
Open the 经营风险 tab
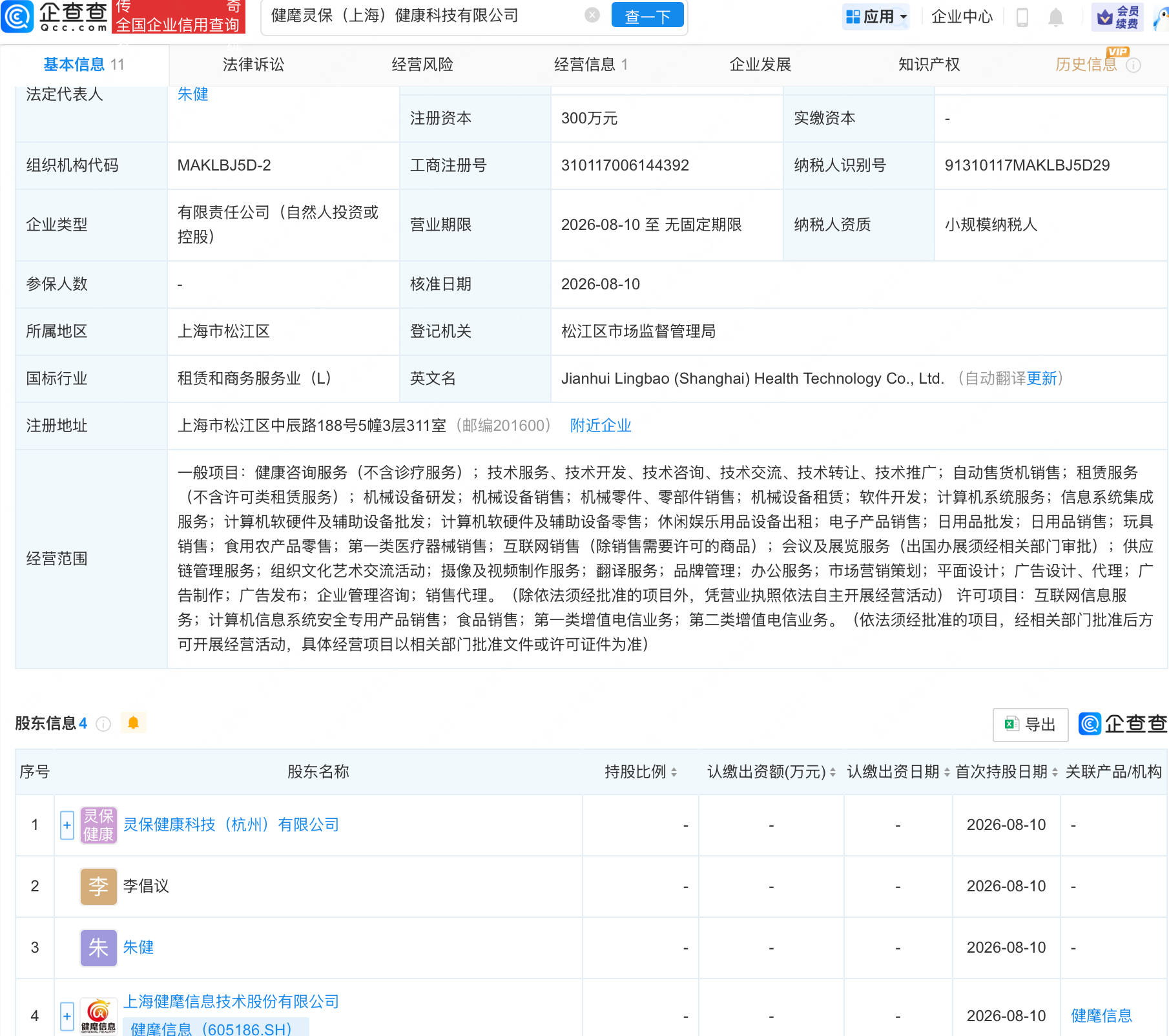(422, 65)
